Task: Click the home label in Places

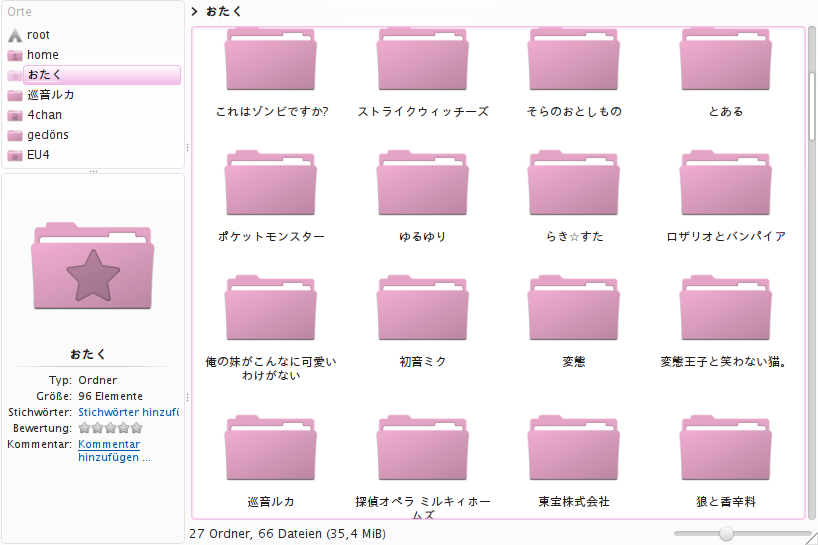Action: pyautogui.click(x=43, y=55)
